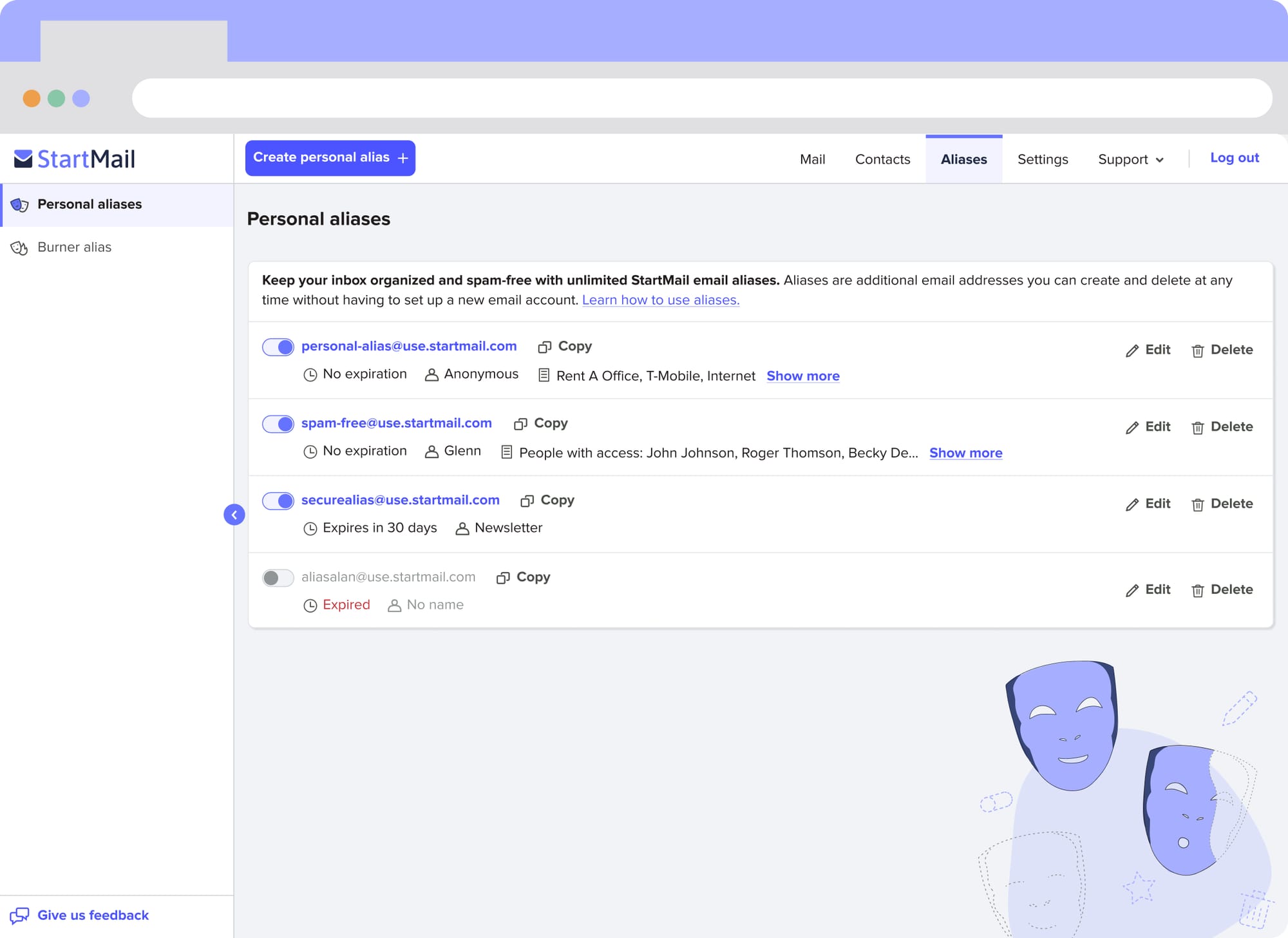The height and width of the screenshot is (938, 1288).
Task: Click the feedback speech bubble icon
Action: [19, 915]
